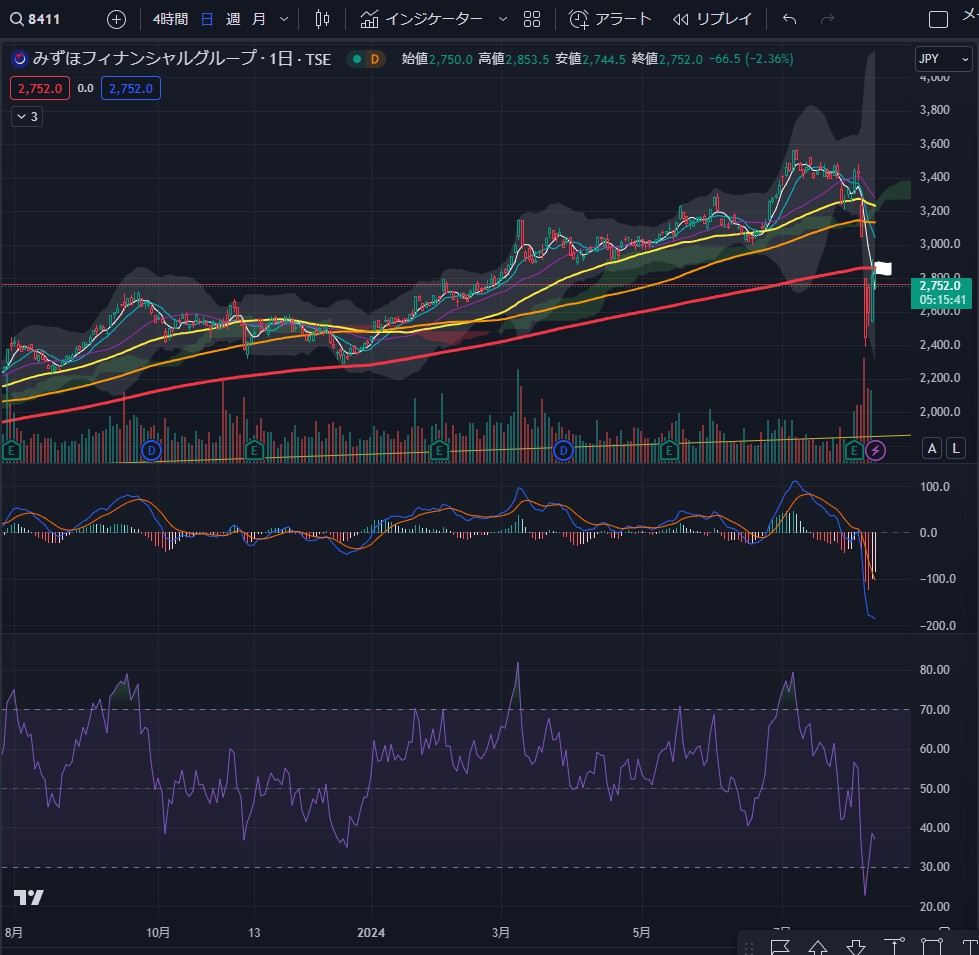Start bar replay with リプレイ
Image resolution: width=979 pixels, height=955 pixels.
tap(712, 19)
